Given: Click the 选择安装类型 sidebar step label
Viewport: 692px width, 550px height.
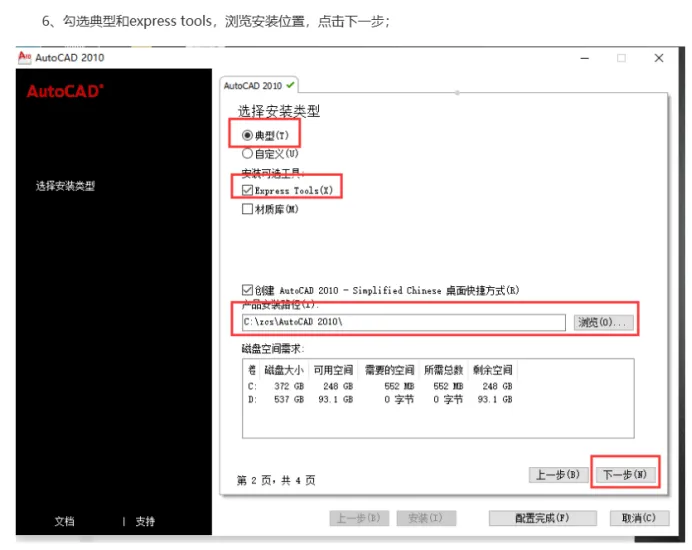Looking at the screenshot, I should coord(65,186).
